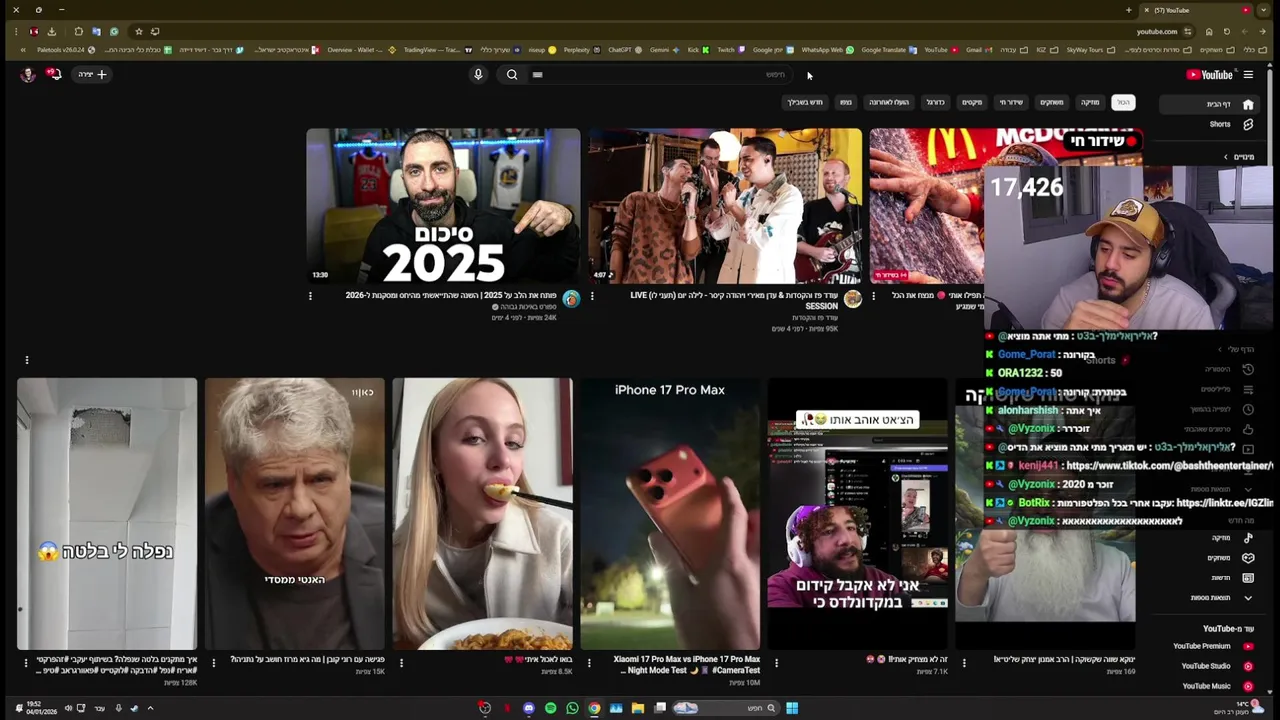Select the 'משחקים' (Gaming) filter chip

pyautogui.click(x=1052, y=102)
